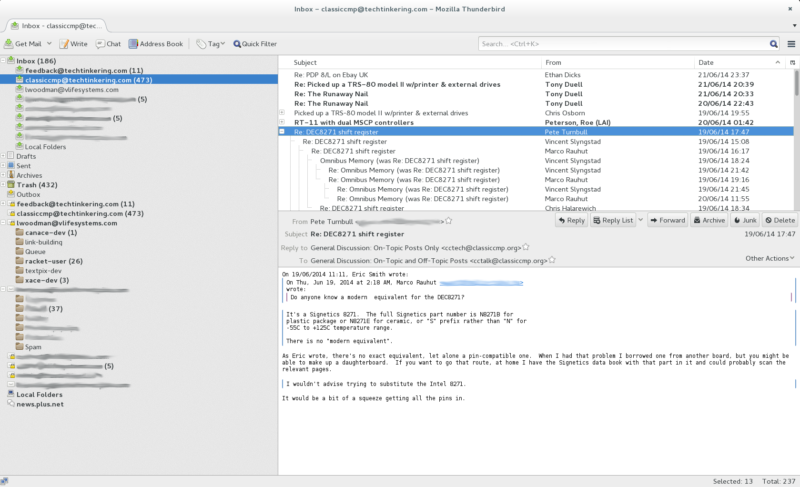
Task: Open Other Actions dropdown
Action: [x=769, y=259]
